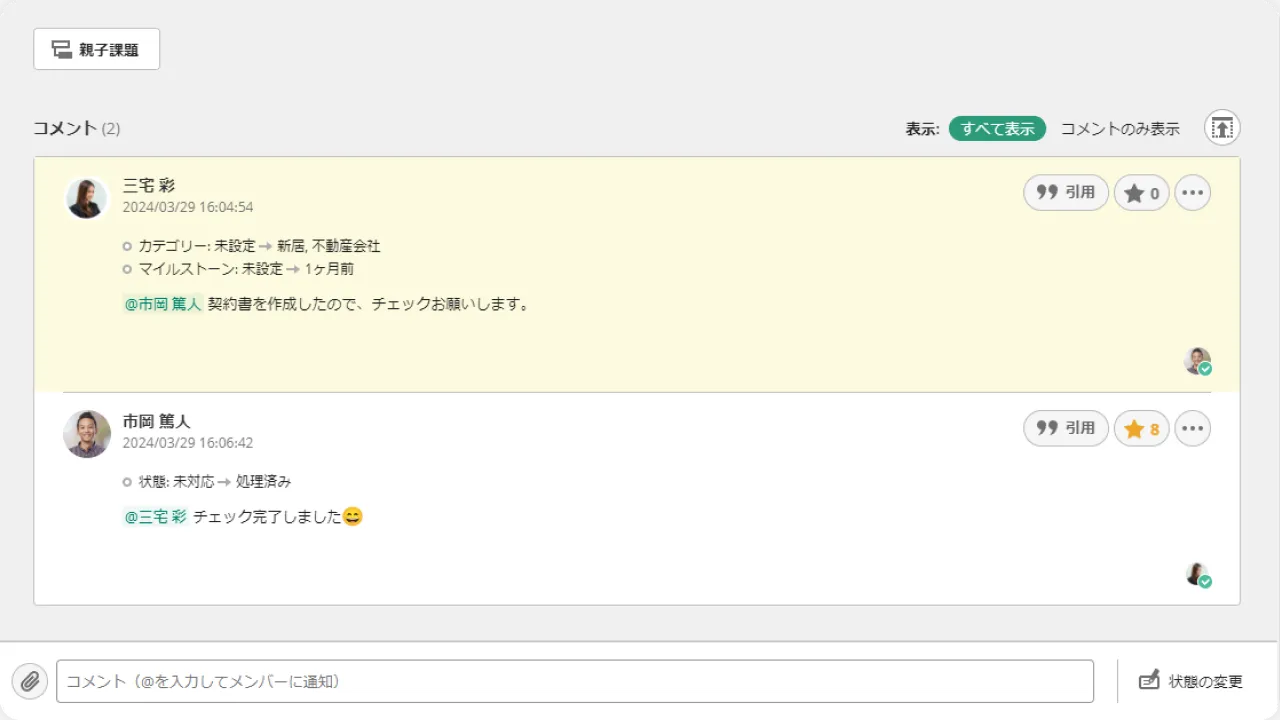
Task: Click 三宅 彩's profile avatar picture
Action: [x=86, y=198]
